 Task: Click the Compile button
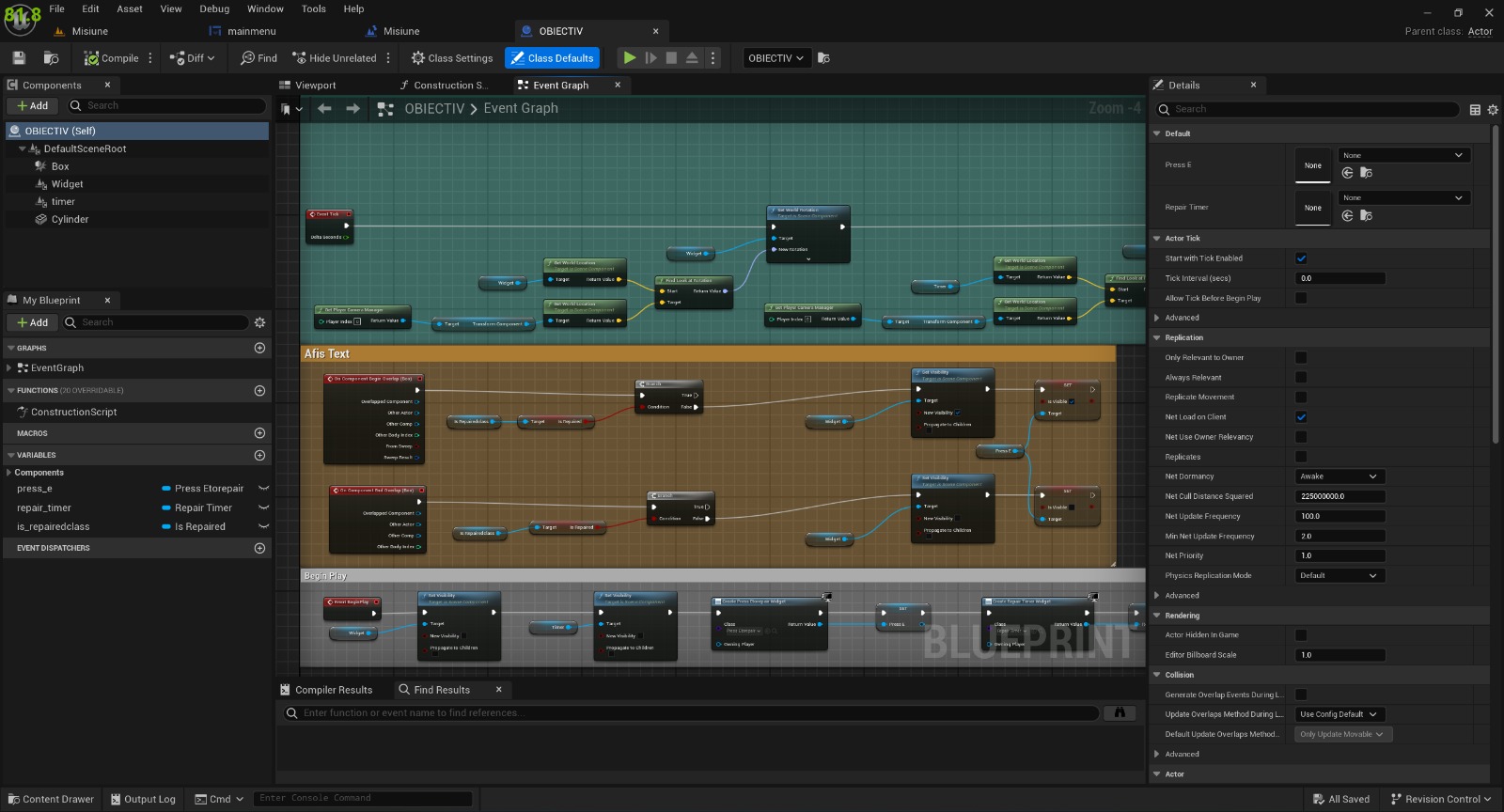click(112, 58)
